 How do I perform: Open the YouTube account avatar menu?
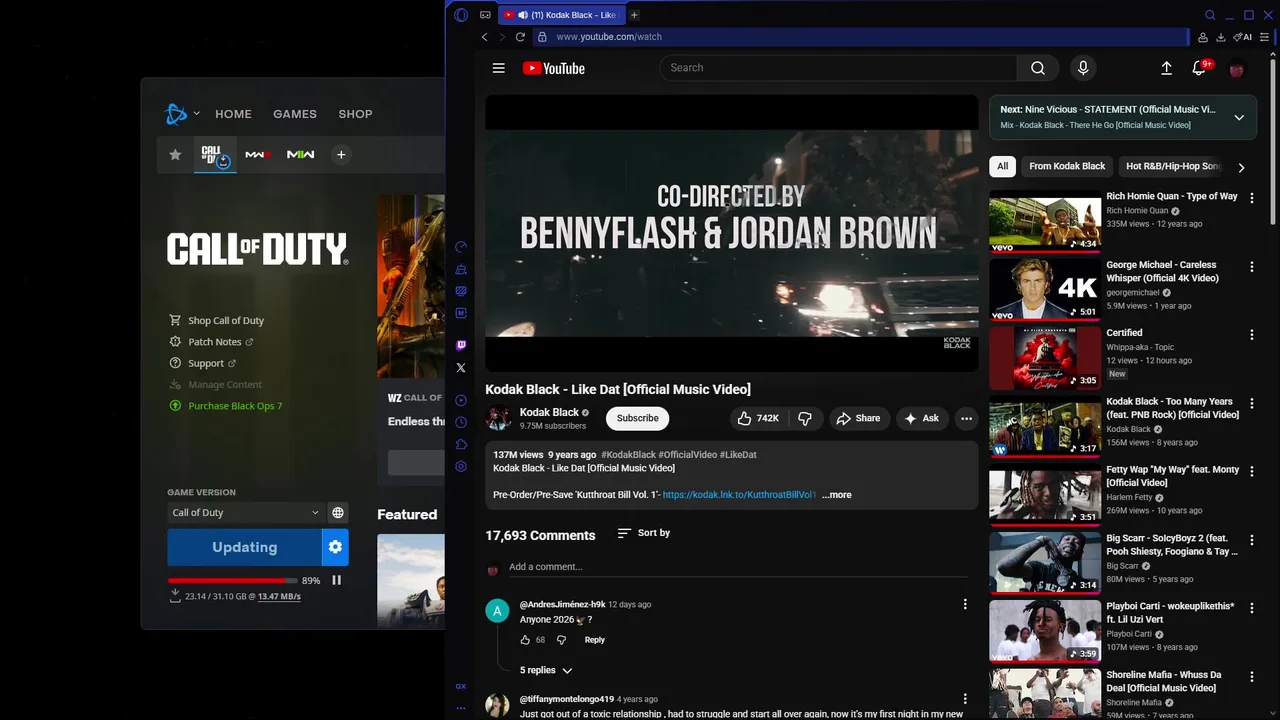(1236, 69)
